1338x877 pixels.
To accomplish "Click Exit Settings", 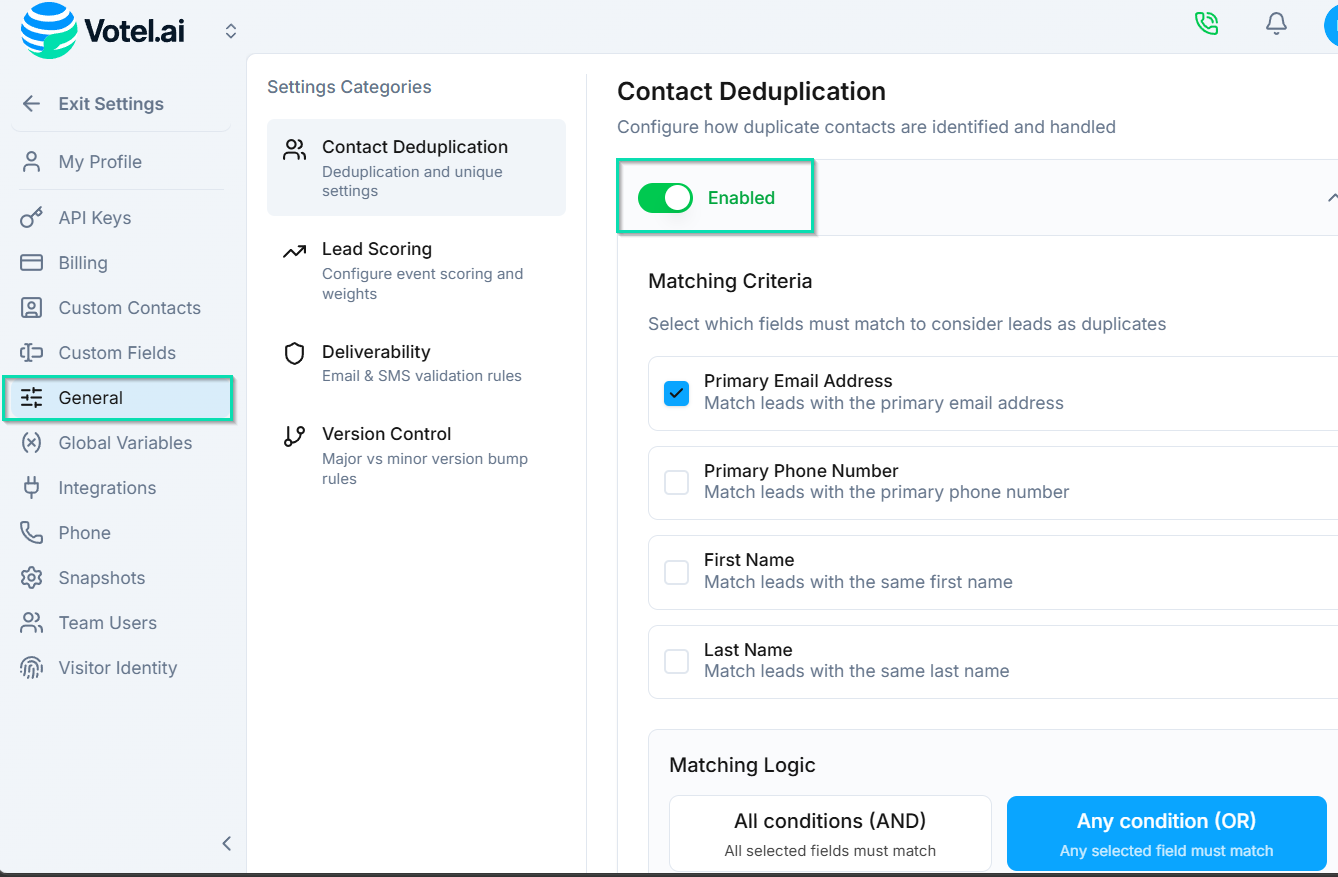I will pos(110,103).
